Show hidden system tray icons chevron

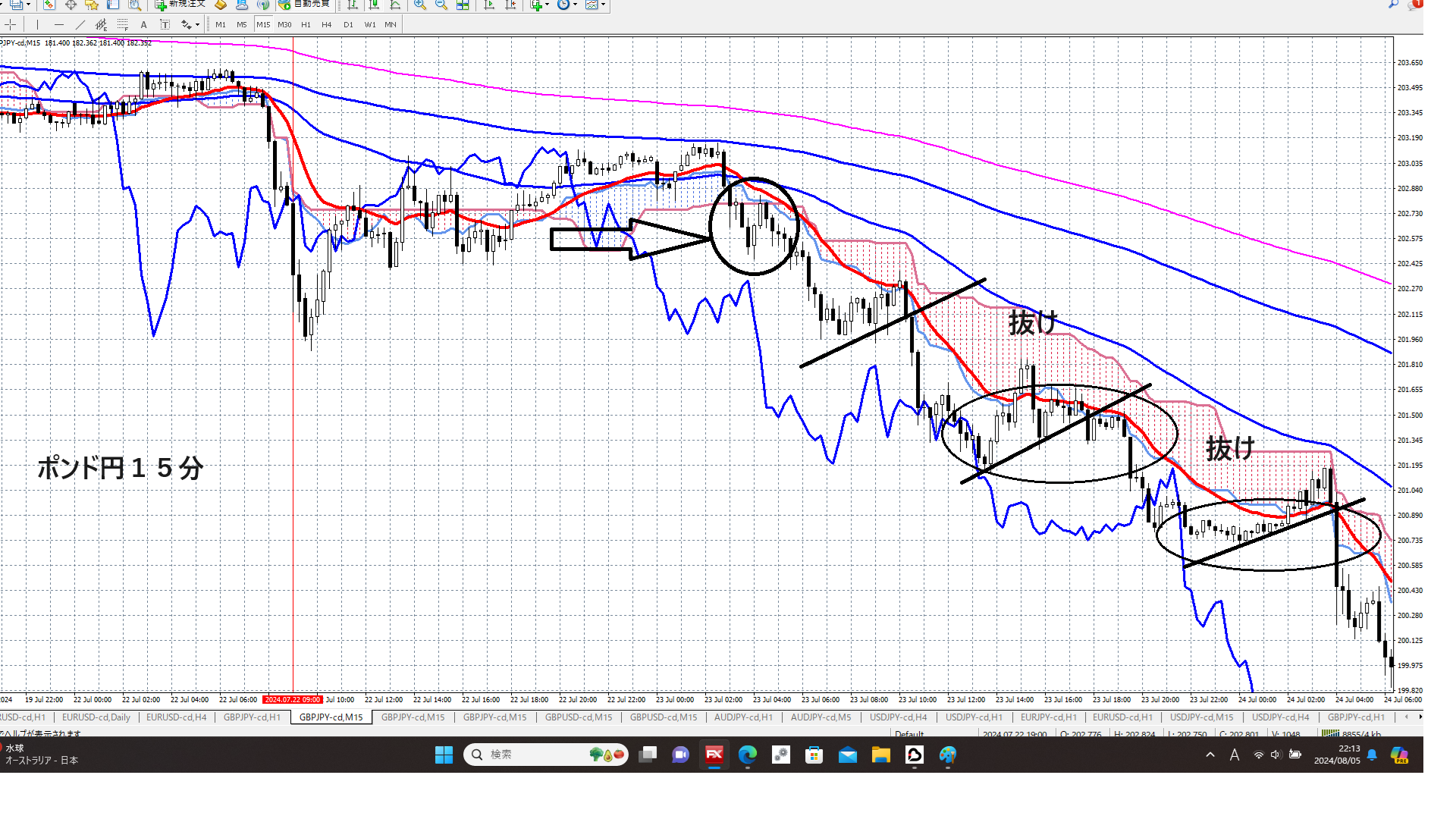[1210, 755]
